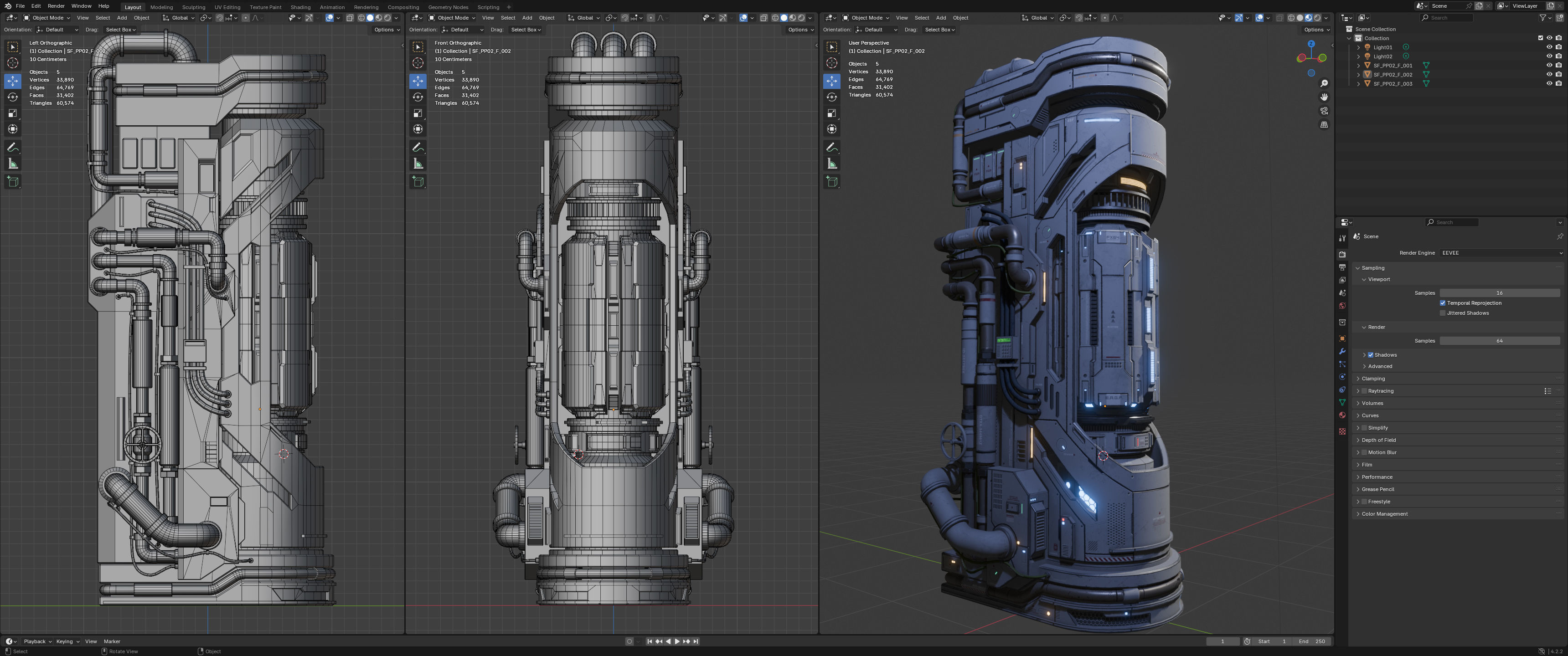
Task: Click the Add Cube tool in left viewport
Action: pos(13,181)
